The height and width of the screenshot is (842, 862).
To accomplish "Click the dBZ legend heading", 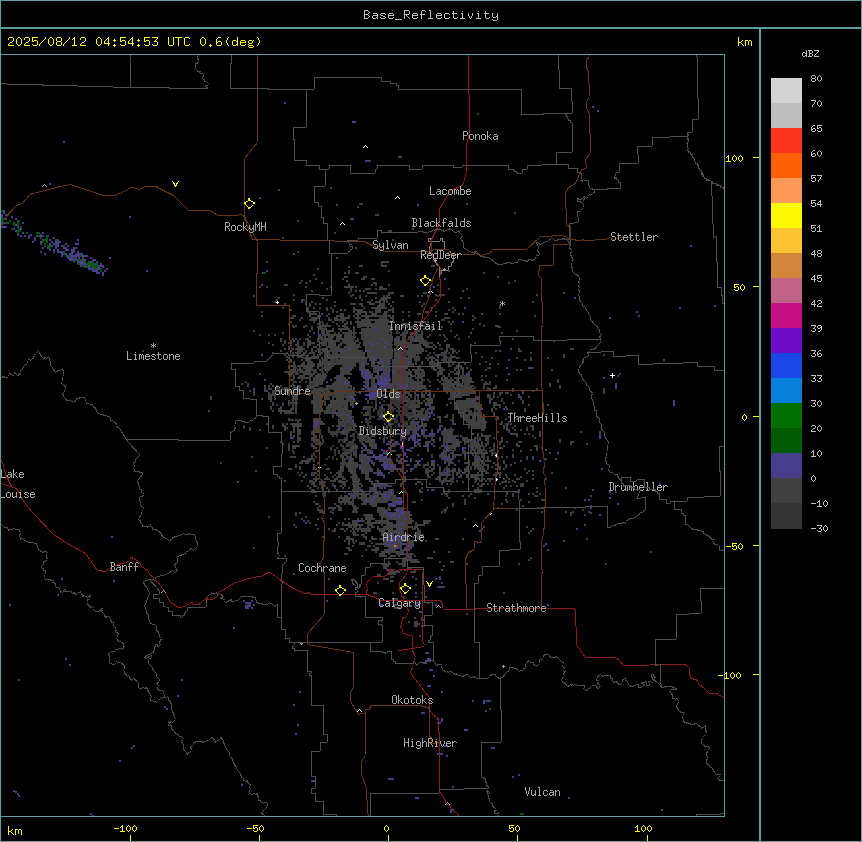I will pos(810,53).
